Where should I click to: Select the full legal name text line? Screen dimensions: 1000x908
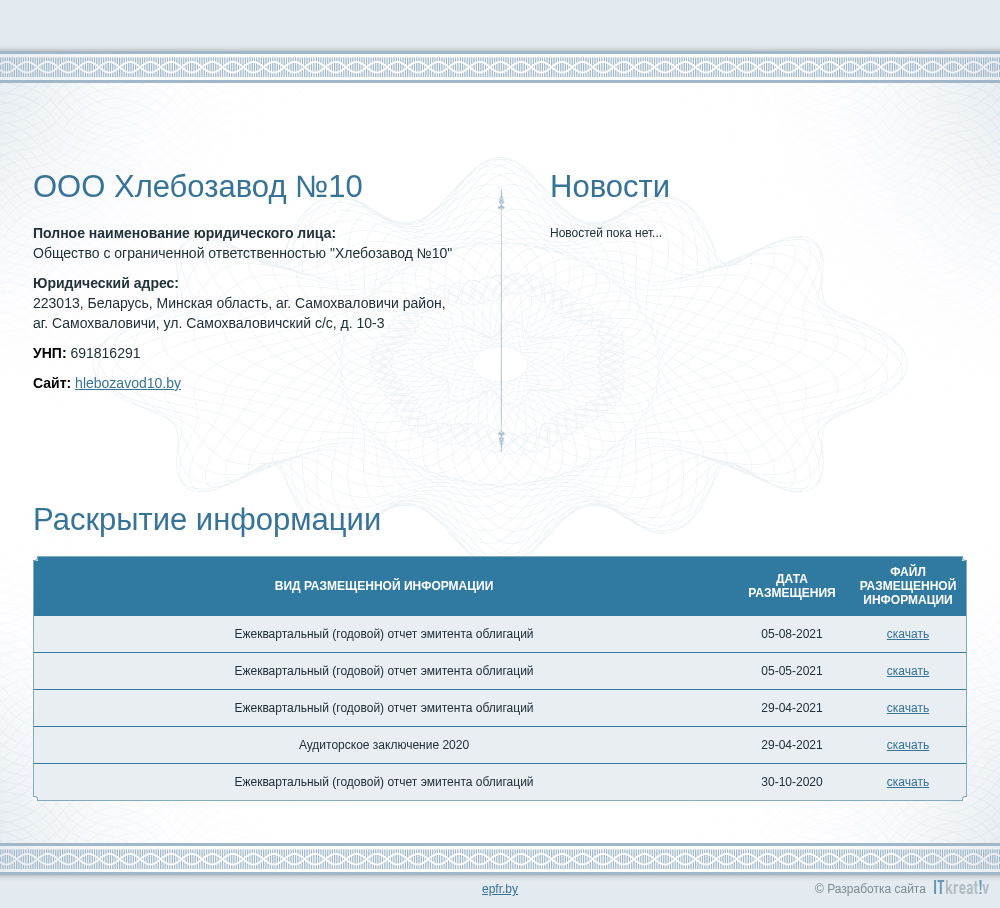click(x=242, y=253)
